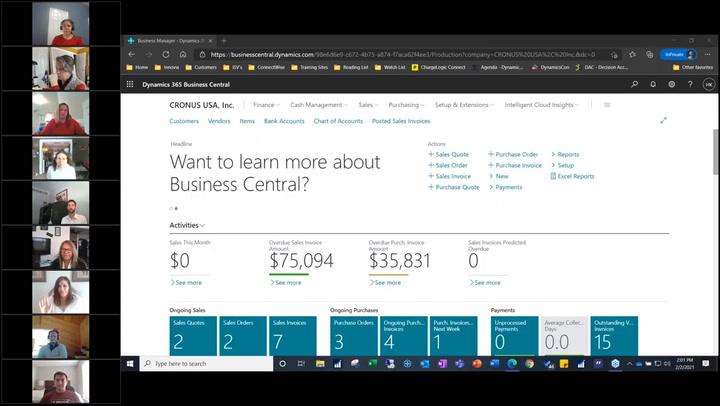
Task: Close the Business Manager browser tab
Action: [x=210, y=41]
